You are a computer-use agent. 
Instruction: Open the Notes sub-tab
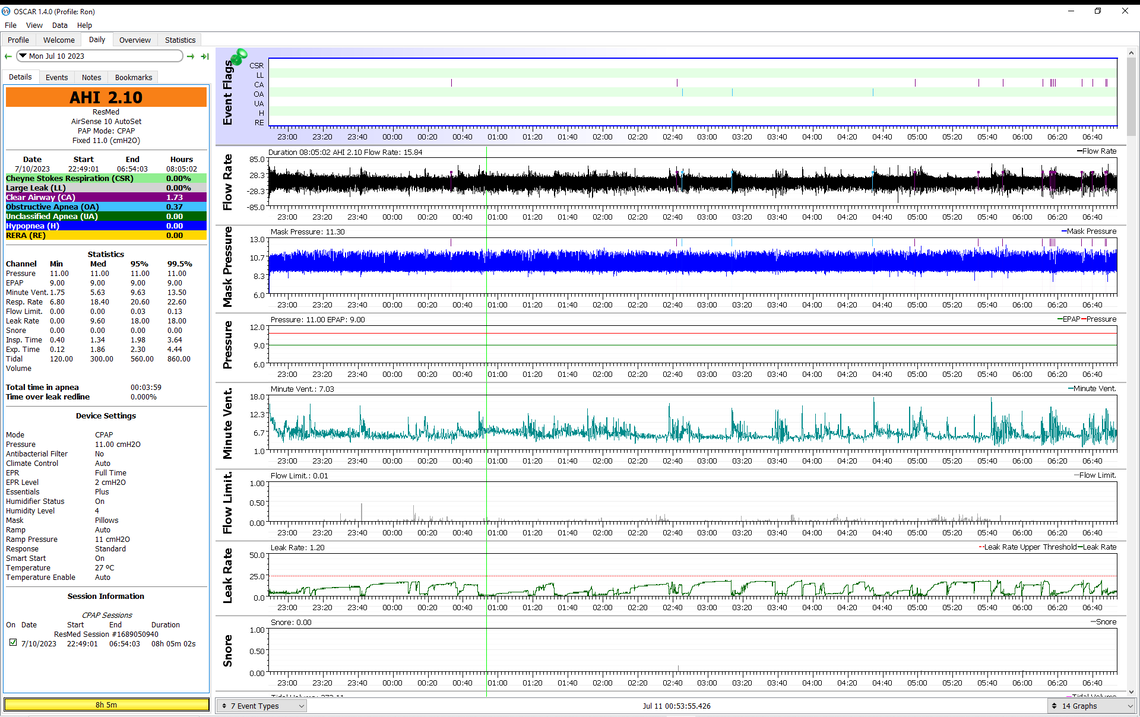[x=91, y=77]
